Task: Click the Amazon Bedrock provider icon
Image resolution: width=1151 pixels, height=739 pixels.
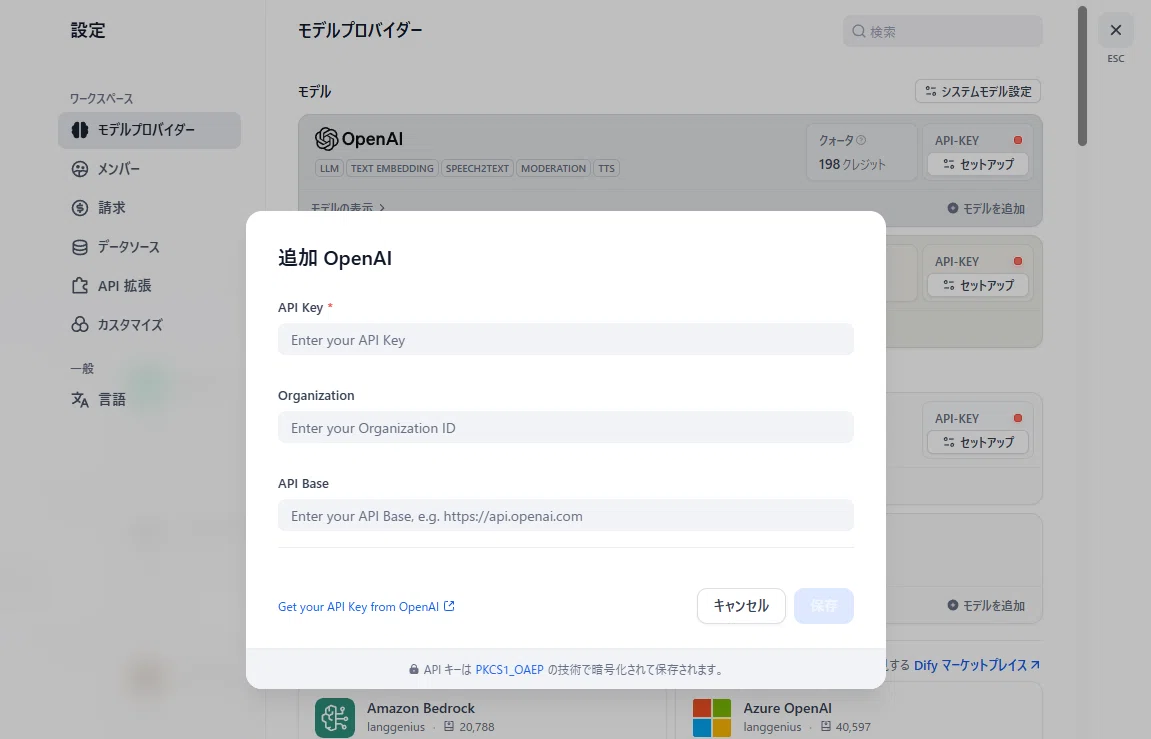Action: [x=335, y=717]
